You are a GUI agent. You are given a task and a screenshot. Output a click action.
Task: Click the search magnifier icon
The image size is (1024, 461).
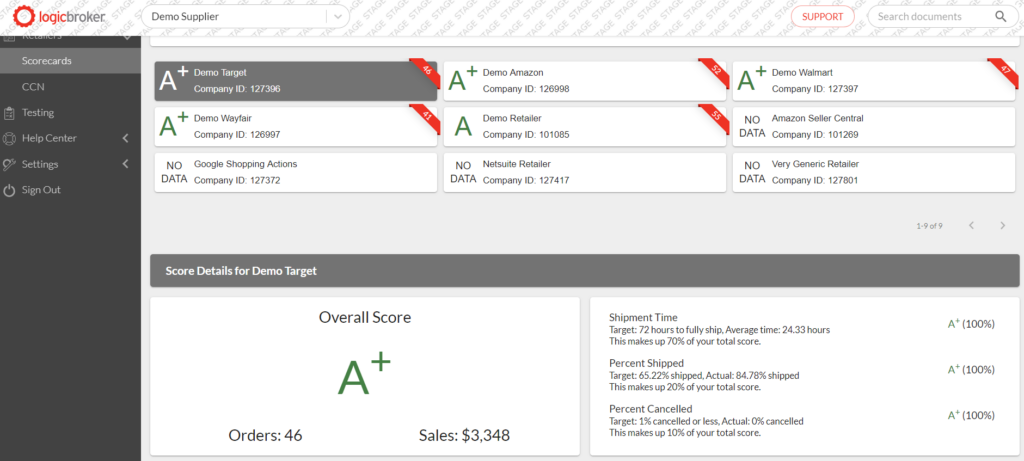(x=1000, y=17)
